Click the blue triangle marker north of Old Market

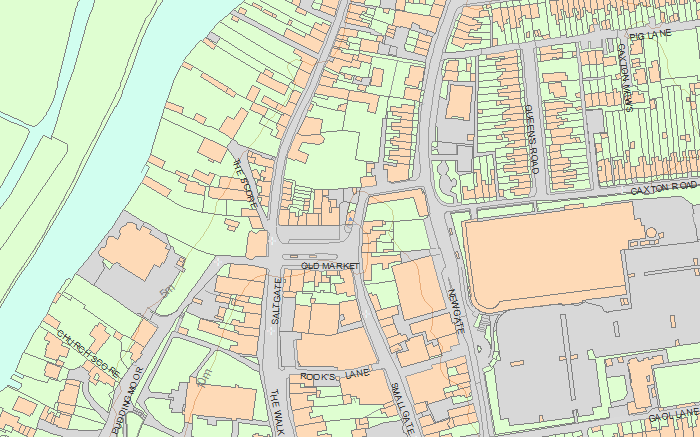tap(351, 219)
